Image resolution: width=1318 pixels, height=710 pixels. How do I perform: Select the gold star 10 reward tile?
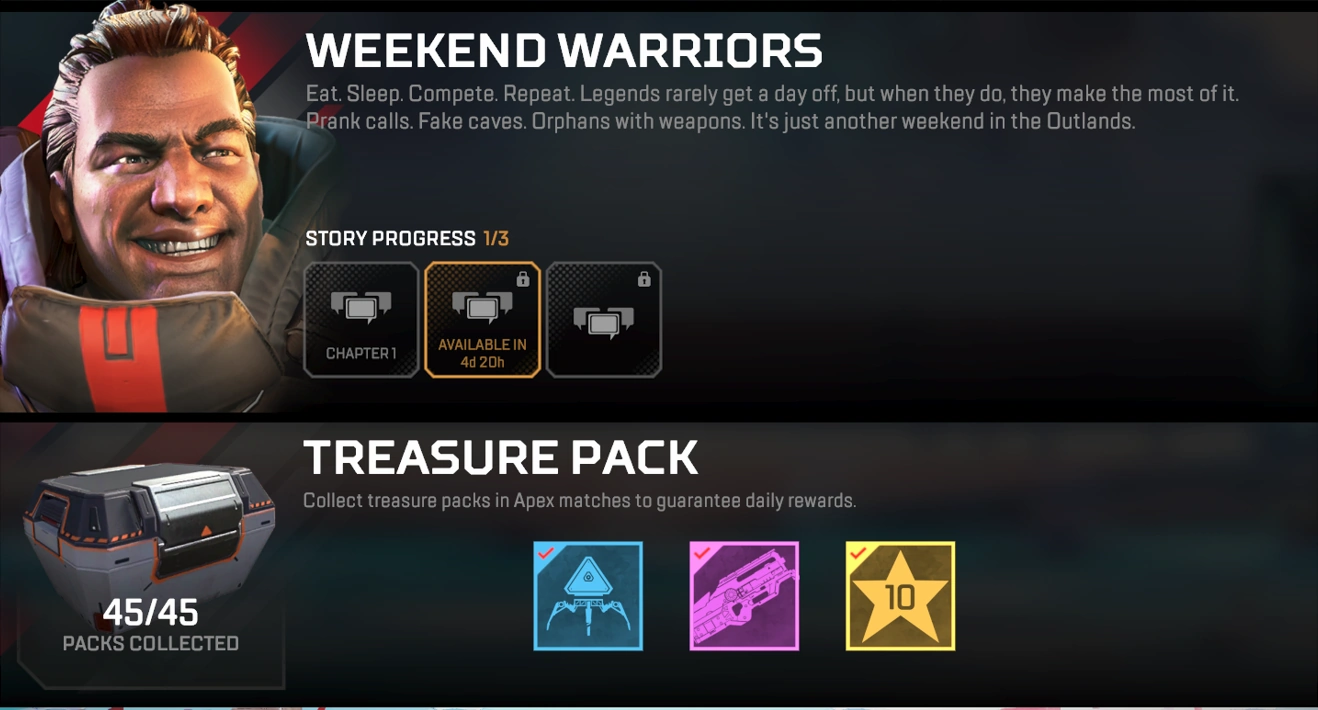(900, 596)
